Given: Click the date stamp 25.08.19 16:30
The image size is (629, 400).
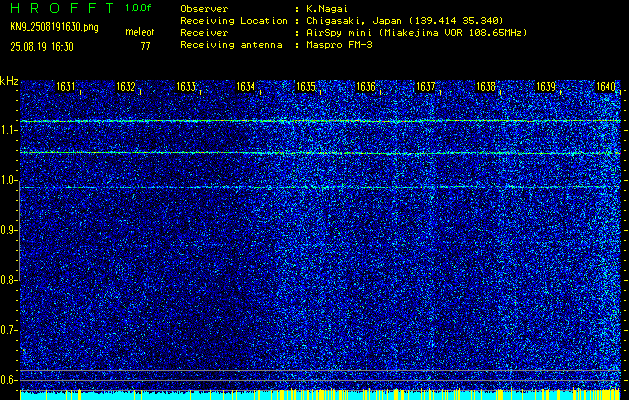Looking at the screenshot, I should [42, 47].
